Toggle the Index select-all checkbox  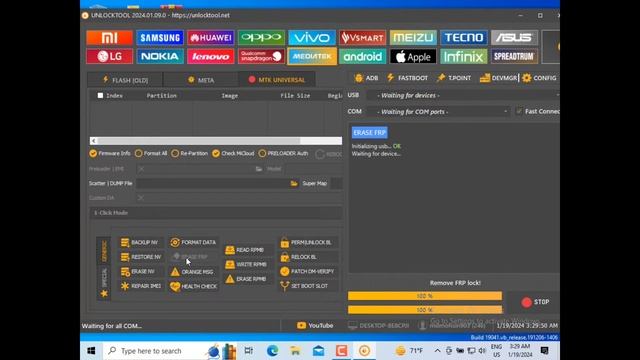(x=100, y=96)
